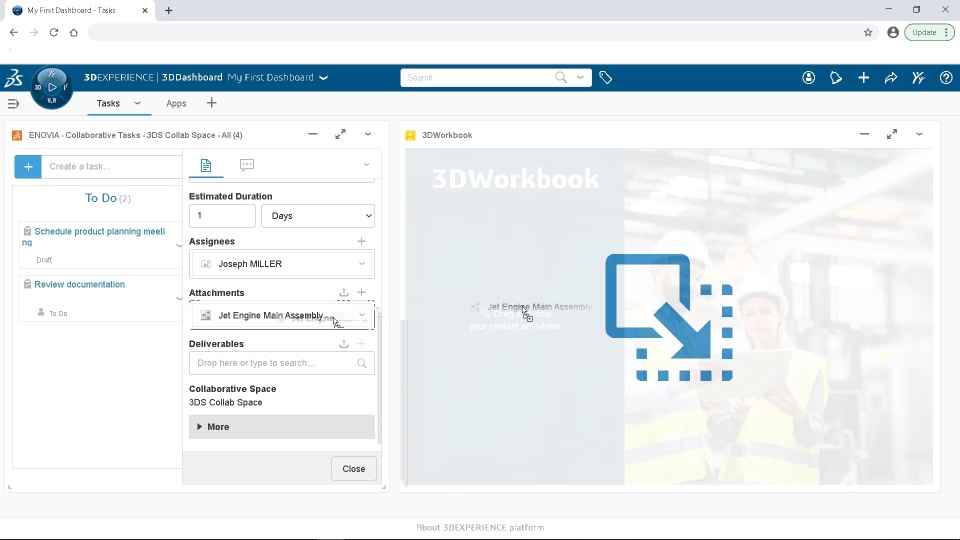Screen dimensions: 960x540
Task: Expand Schedule product planning meeting task chevron
Action: point(179,246)
